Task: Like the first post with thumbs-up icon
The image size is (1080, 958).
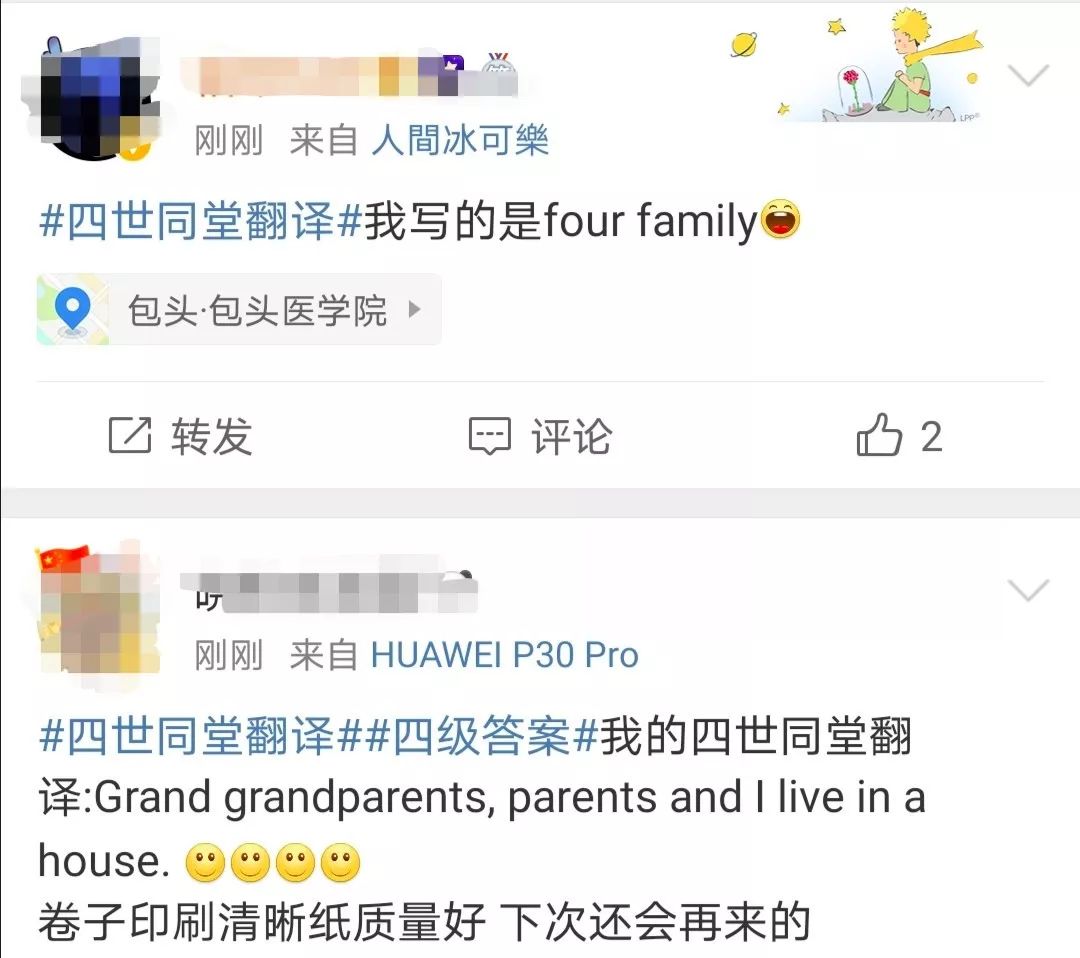Action: (879, 435)
